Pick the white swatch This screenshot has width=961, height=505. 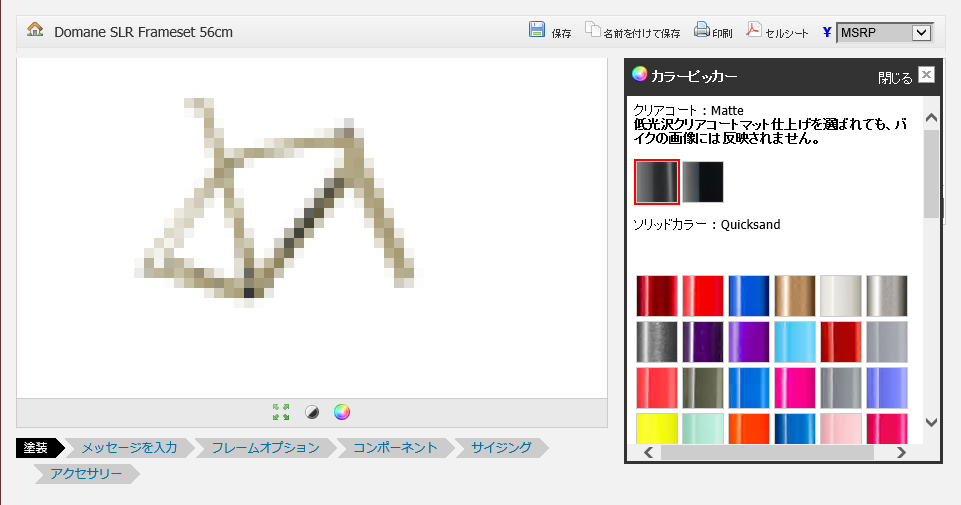(841, 296)
